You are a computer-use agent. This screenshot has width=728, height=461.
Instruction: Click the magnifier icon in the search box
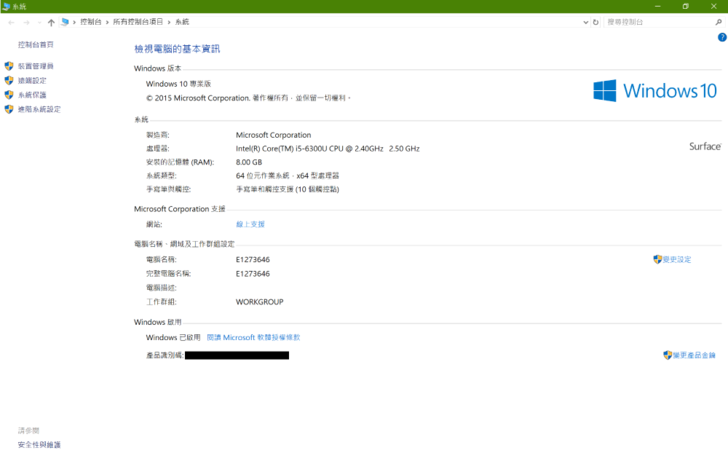point(720,22)
